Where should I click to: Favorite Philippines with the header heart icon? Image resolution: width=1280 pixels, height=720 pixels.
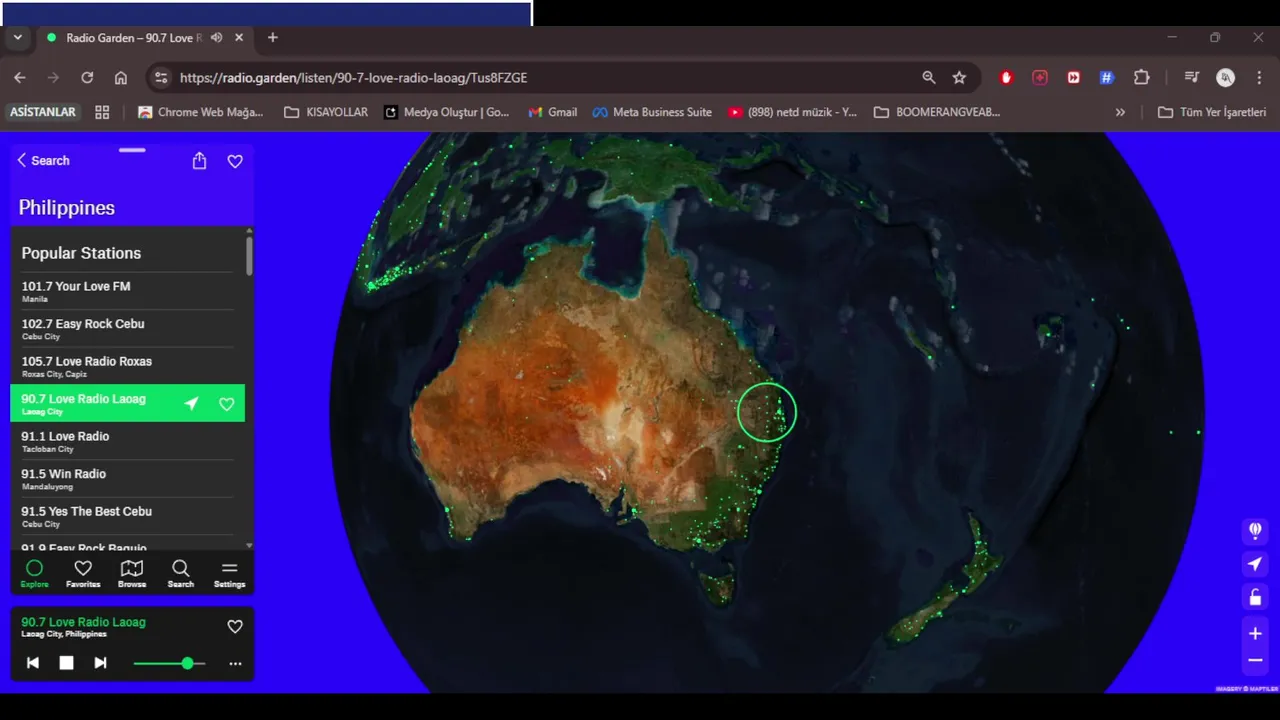click(235, 161)
